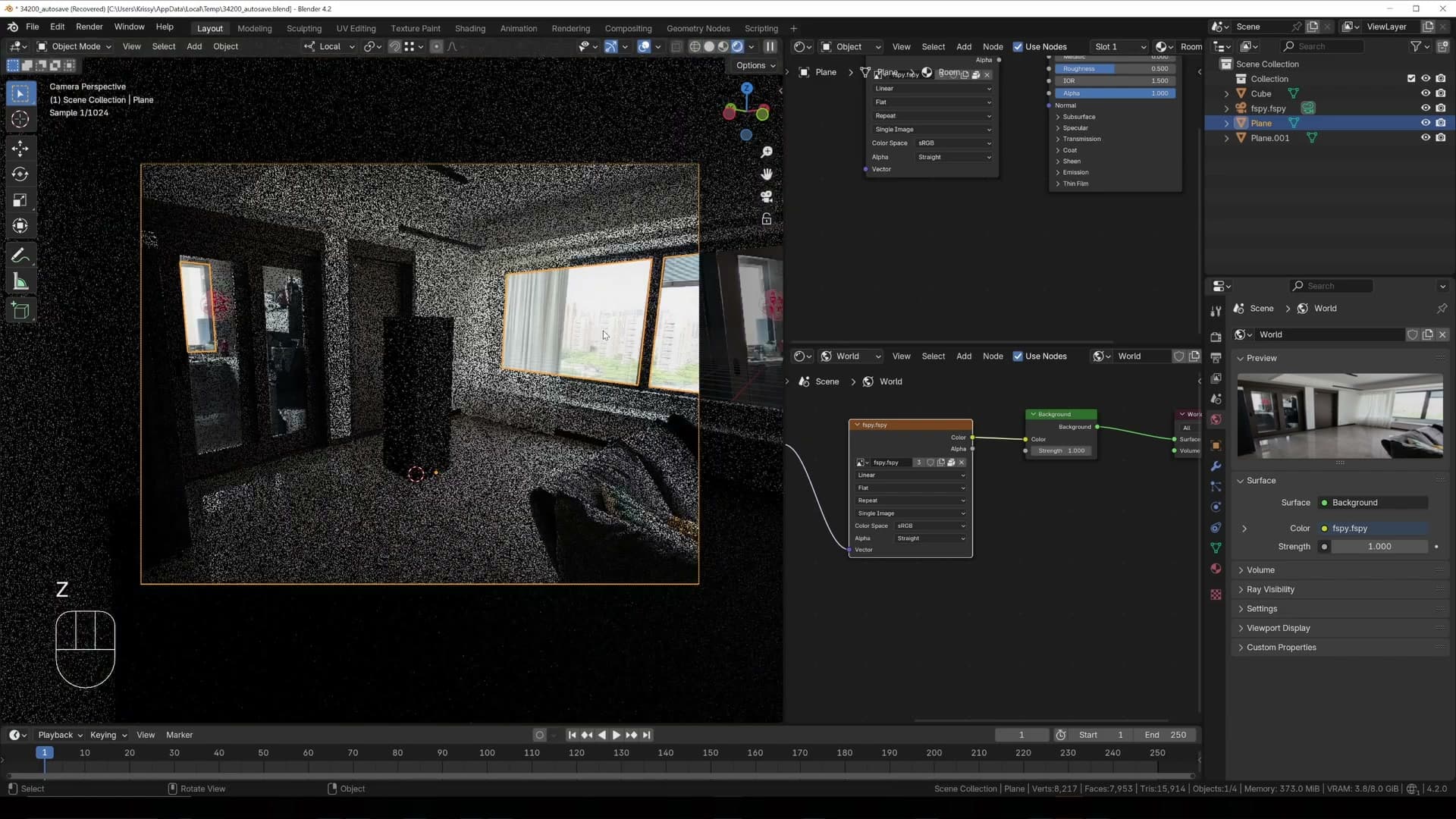This screenshot has height=819, width=1456.
Task: Hide Plane object via eye icon
Action: pos(1426,123)
